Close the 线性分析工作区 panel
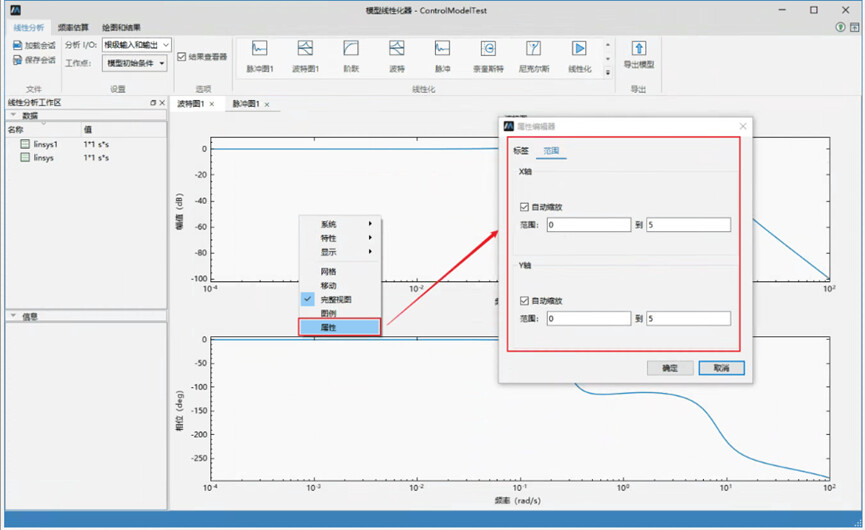The height and width of the screenshot is (530, 865). pos(162,103)
